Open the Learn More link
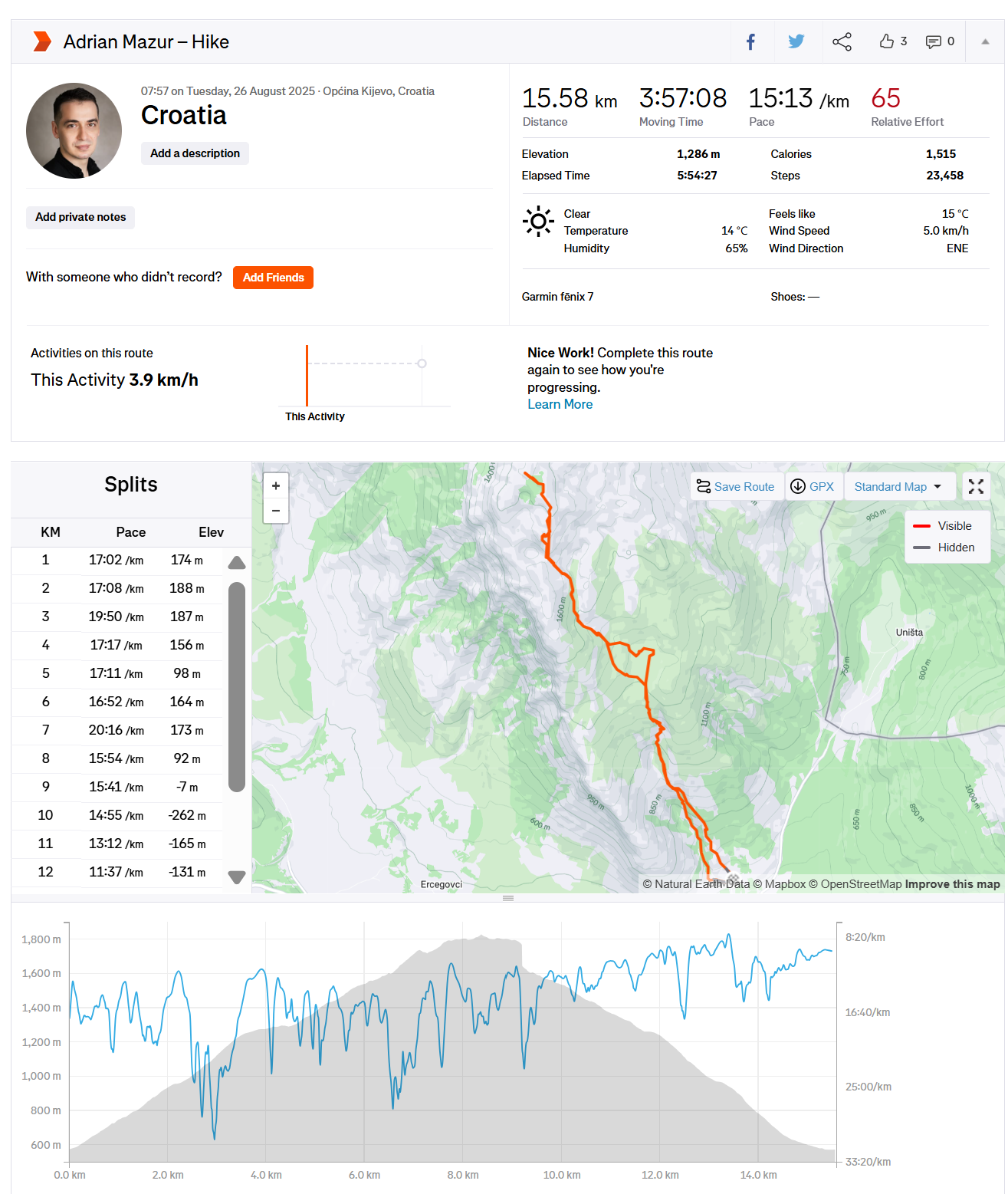 (x=560, y=404)
